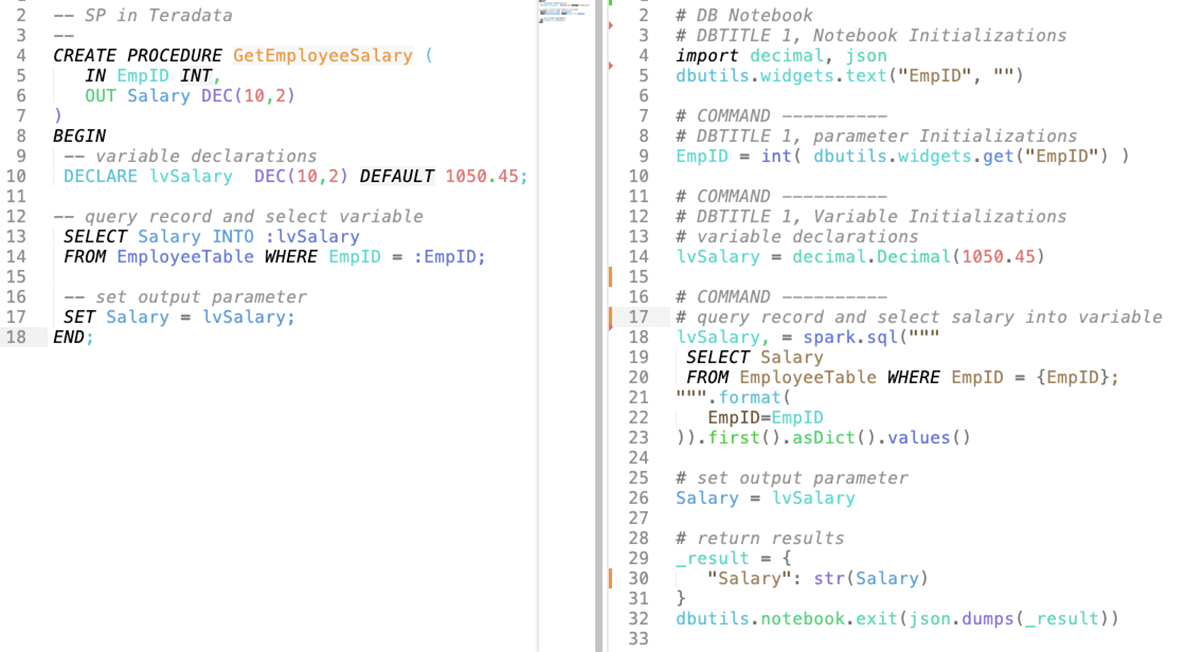Select highlighted line number 18 in the left pane
The height and width of the screenshot is (652, 1200).
coord(16,337)
